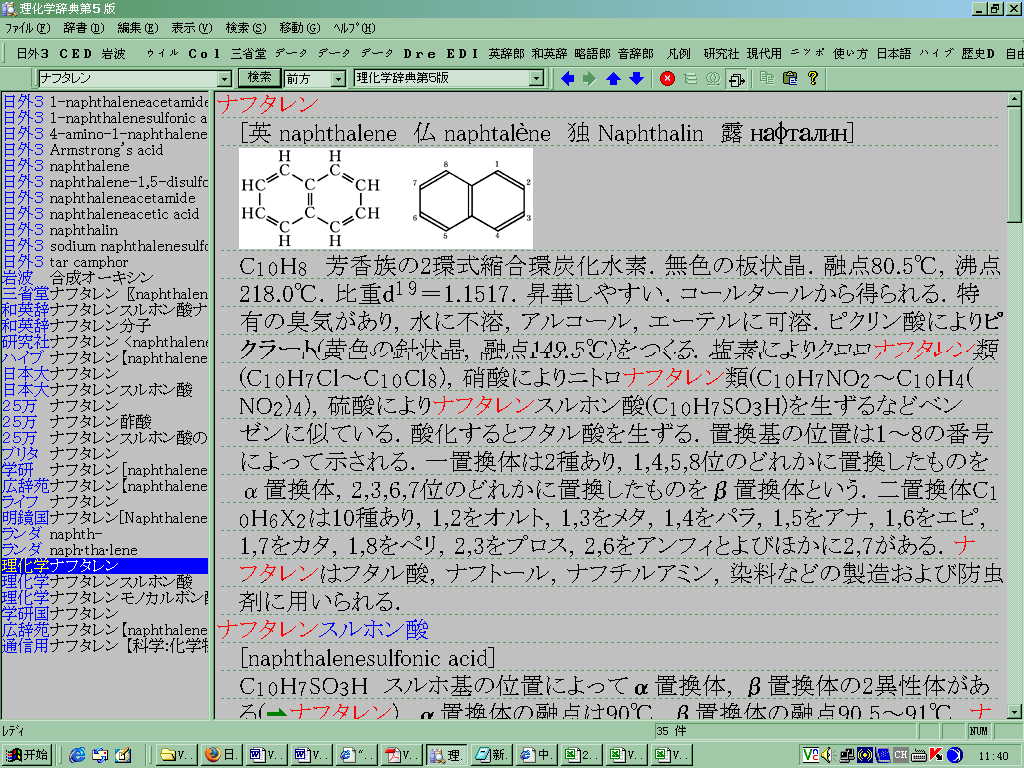This screenshot has height=768, width=1024.
Task: Click the red stop icon
Action: tap(667, 78)
